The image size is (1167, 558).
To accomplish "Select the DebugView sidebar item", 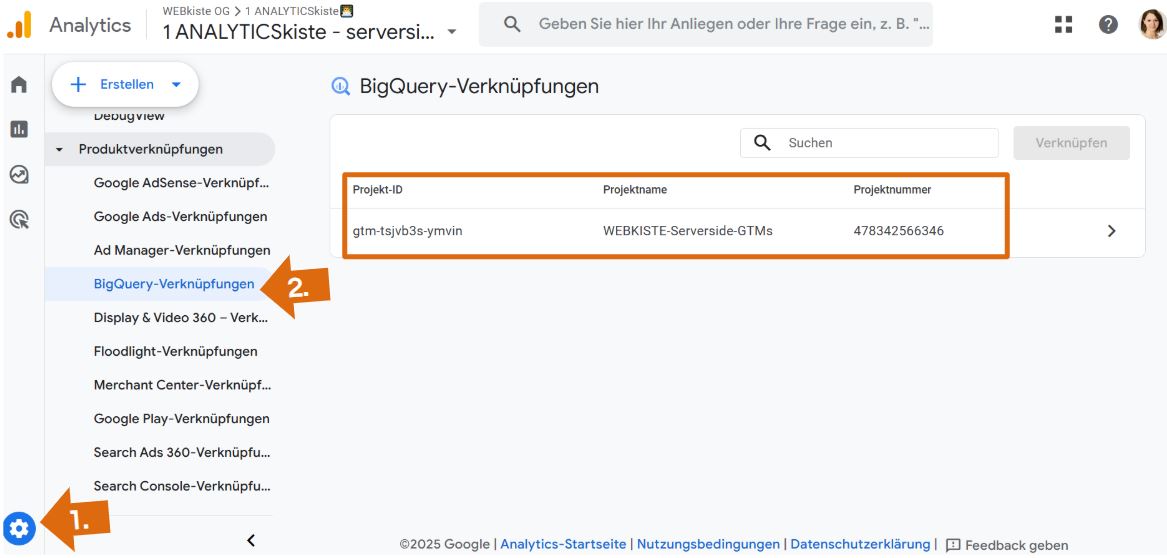I will point(130,116).
